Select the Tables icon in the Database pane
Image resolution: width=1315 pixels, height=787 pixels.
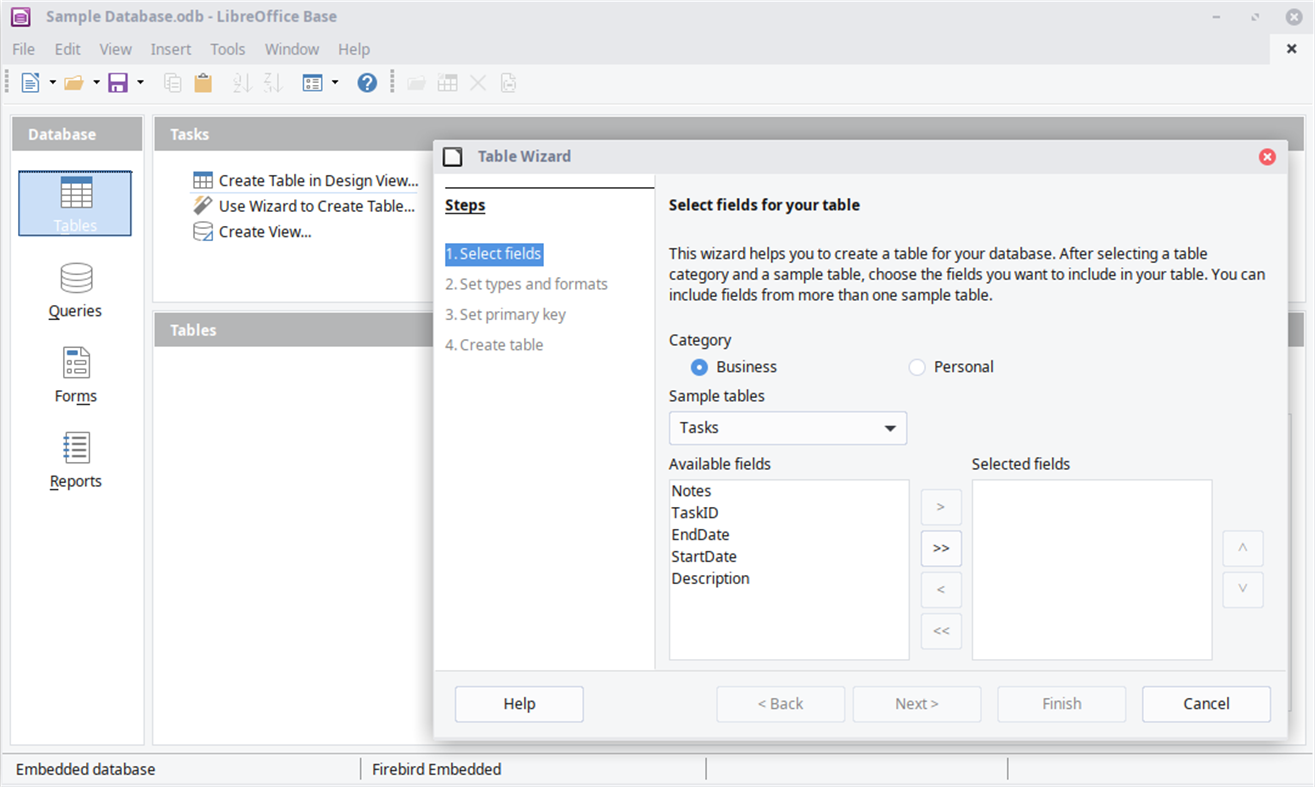[75, 203]
